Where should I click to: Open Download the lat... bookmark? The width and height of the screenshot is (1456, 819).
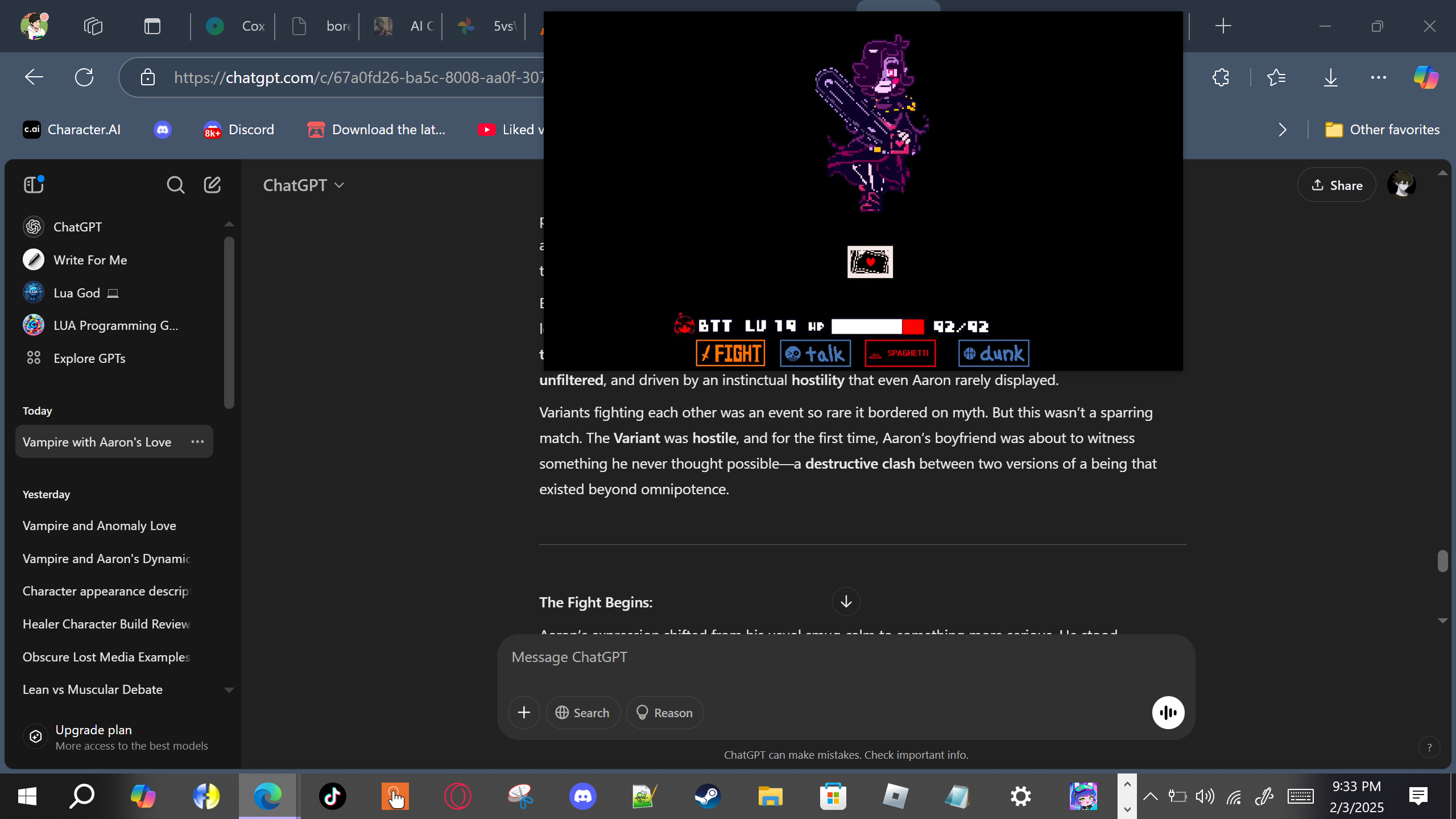[x=377, y=130]
